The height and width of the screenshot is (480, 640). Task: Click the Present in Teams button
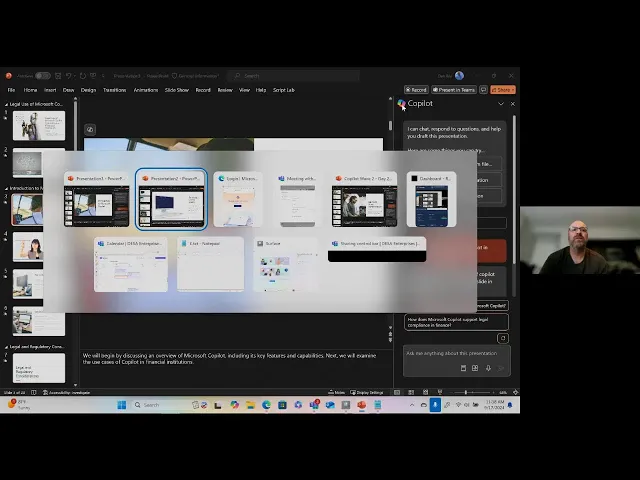point(454,90)
